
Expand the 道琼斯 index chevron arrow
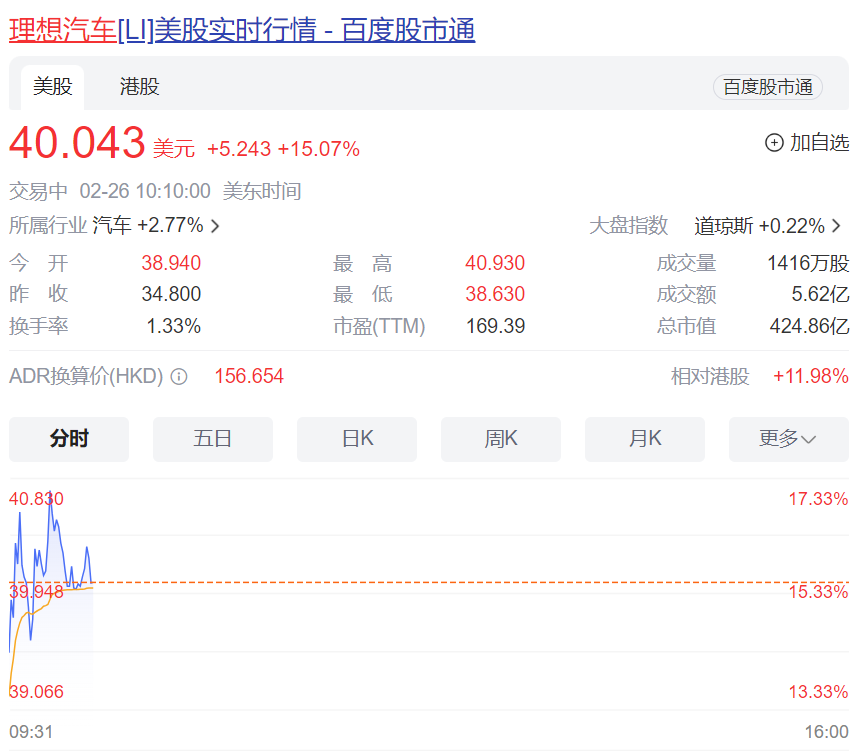pyautogui.click(x=836, y=226)
